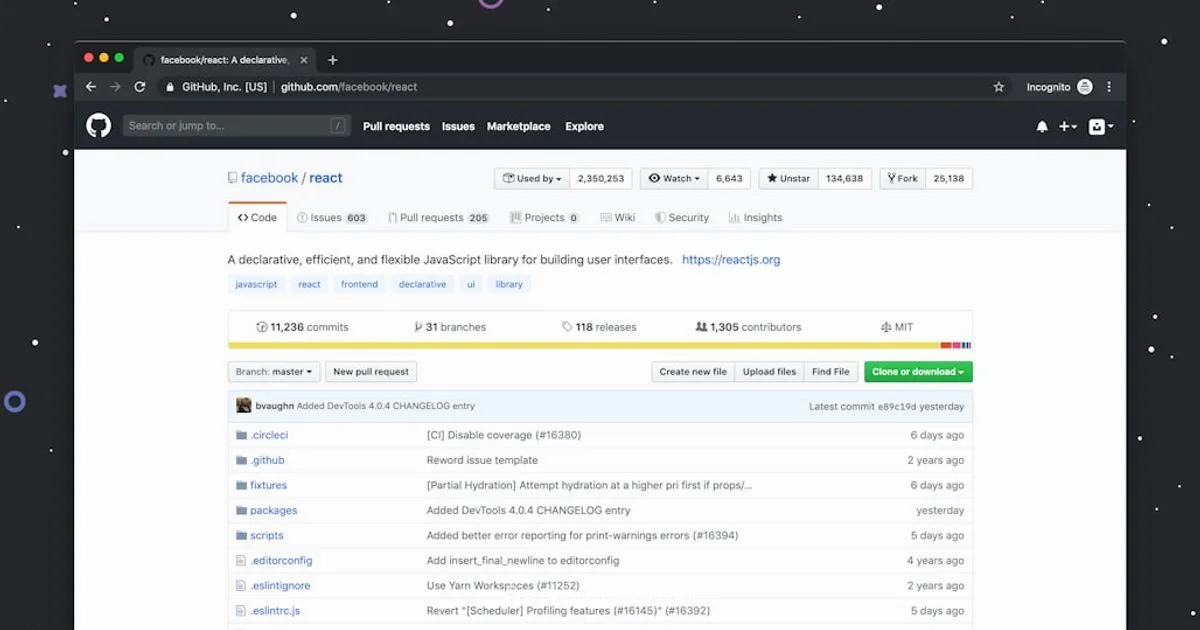Click the GitHub octocat logo

[97, 126]
